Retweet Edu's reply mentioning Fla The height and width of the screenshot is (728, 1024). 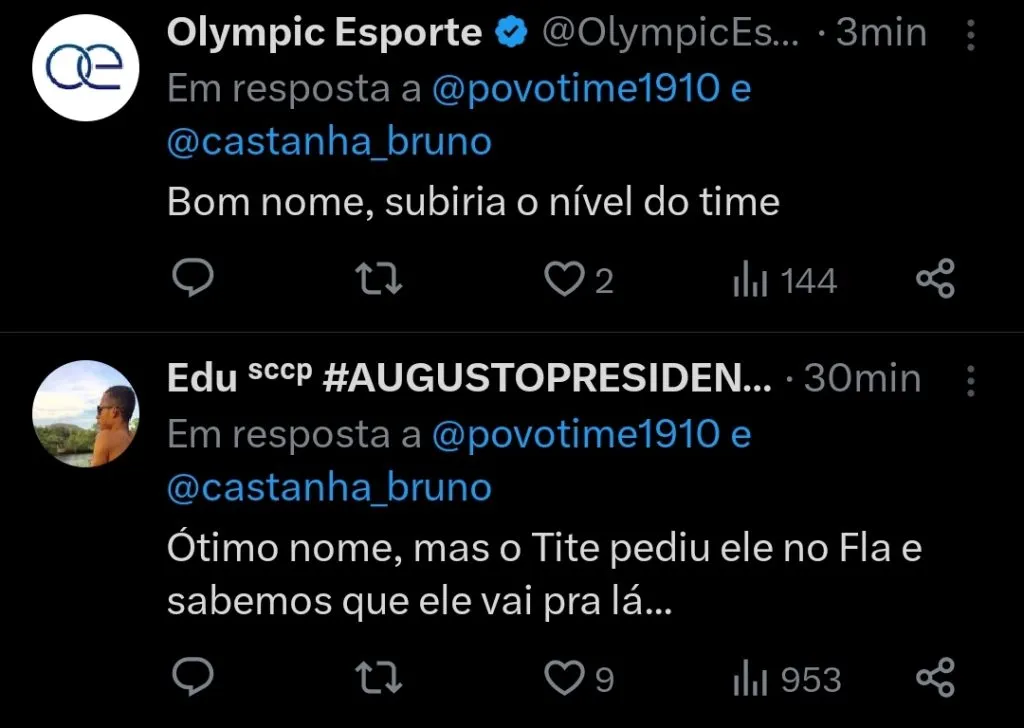pos(378,678)
